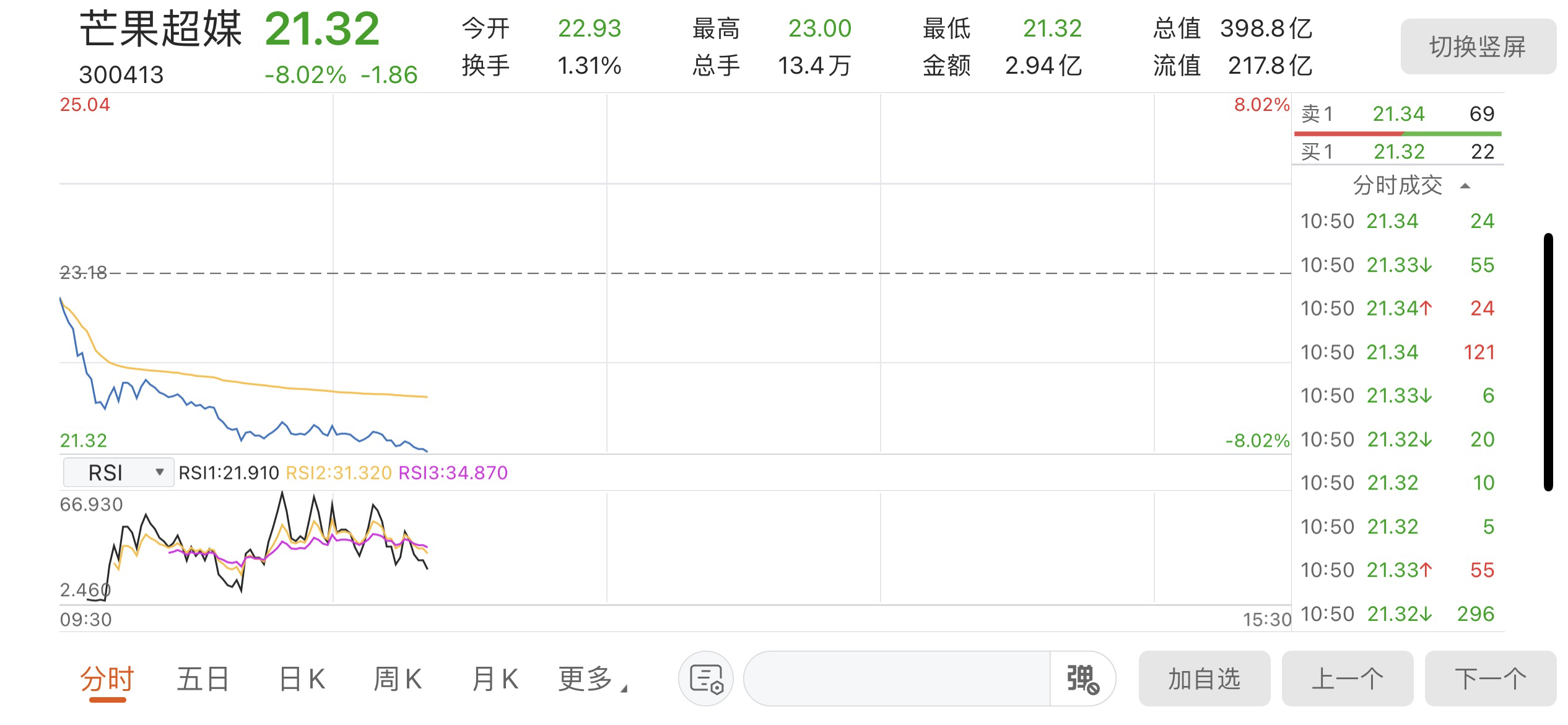This screenshot has width=1568, height=725.
Task: Click the 芒果超媒 stock name
Action: (161, 29)
